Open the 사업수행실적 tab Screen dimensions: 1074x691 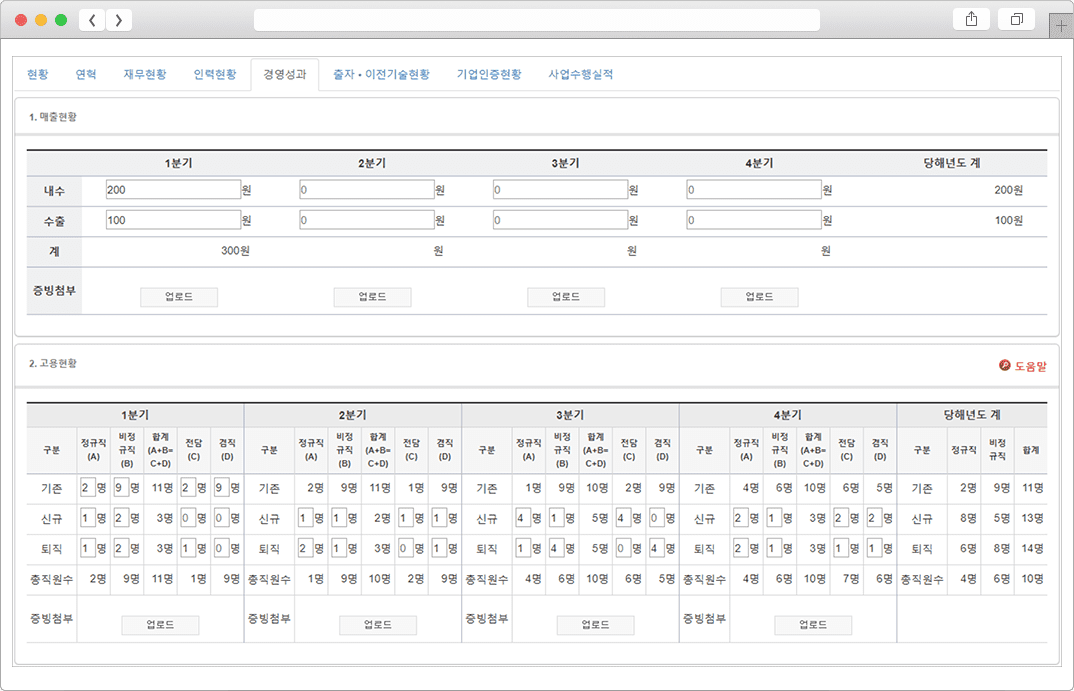tap(580, 75)
